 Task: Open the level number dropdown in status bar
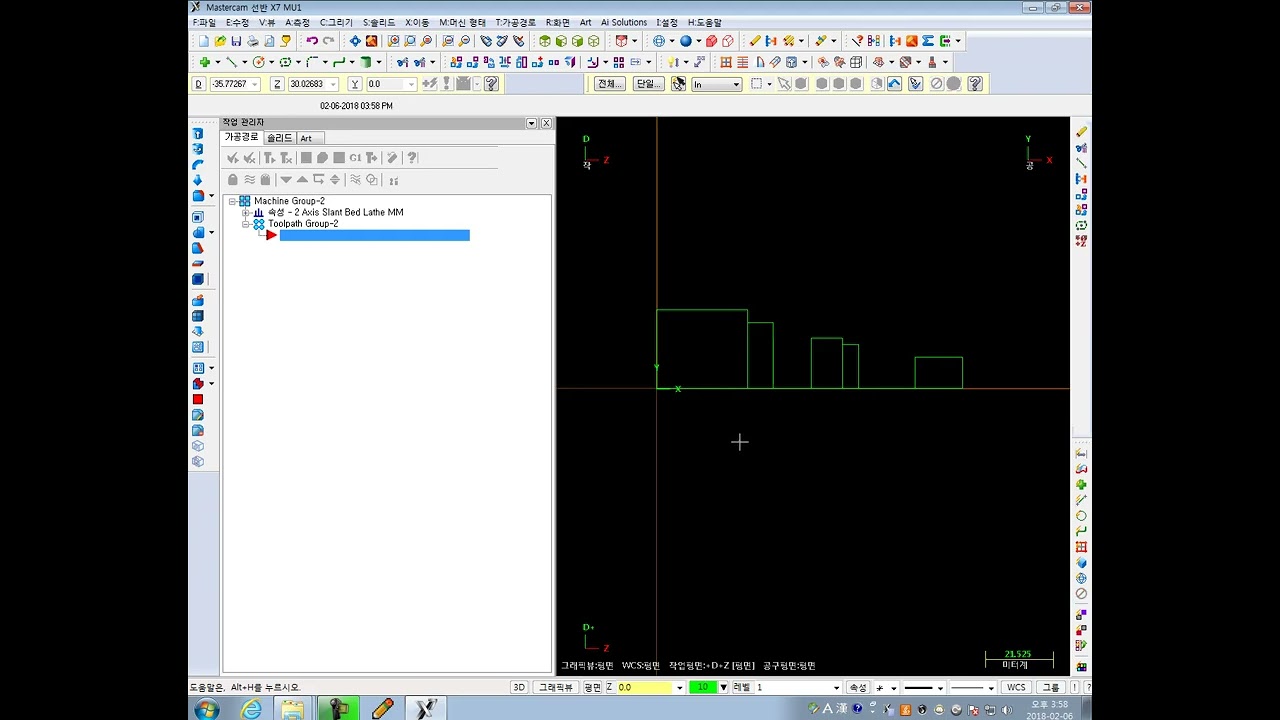[836, 688]
